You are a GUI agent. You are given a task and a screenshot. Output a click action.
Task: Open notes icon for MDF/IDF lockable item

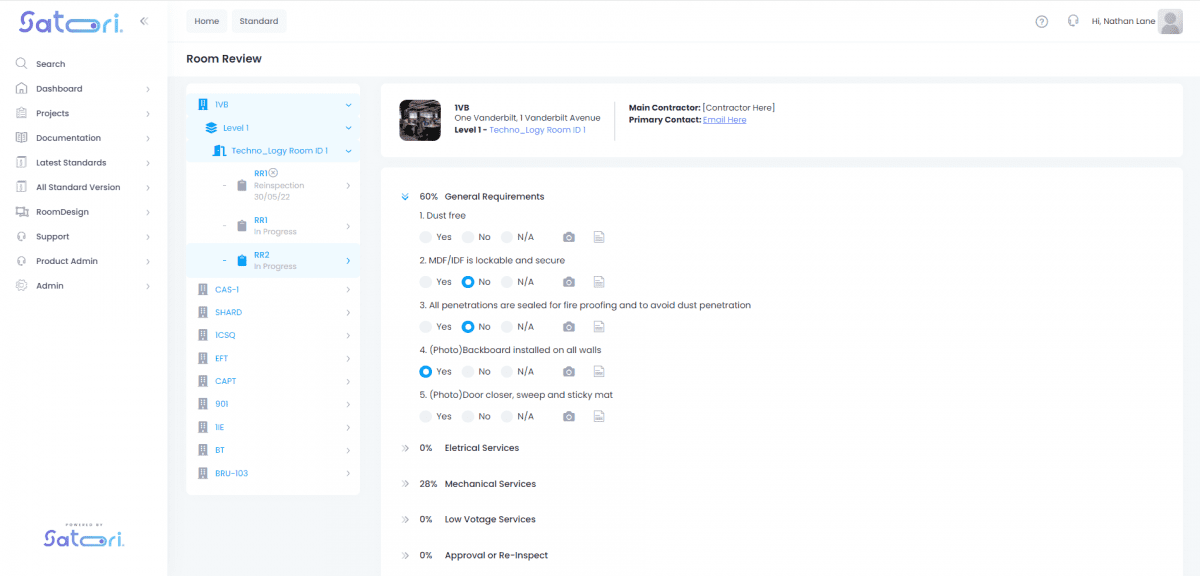599,282
